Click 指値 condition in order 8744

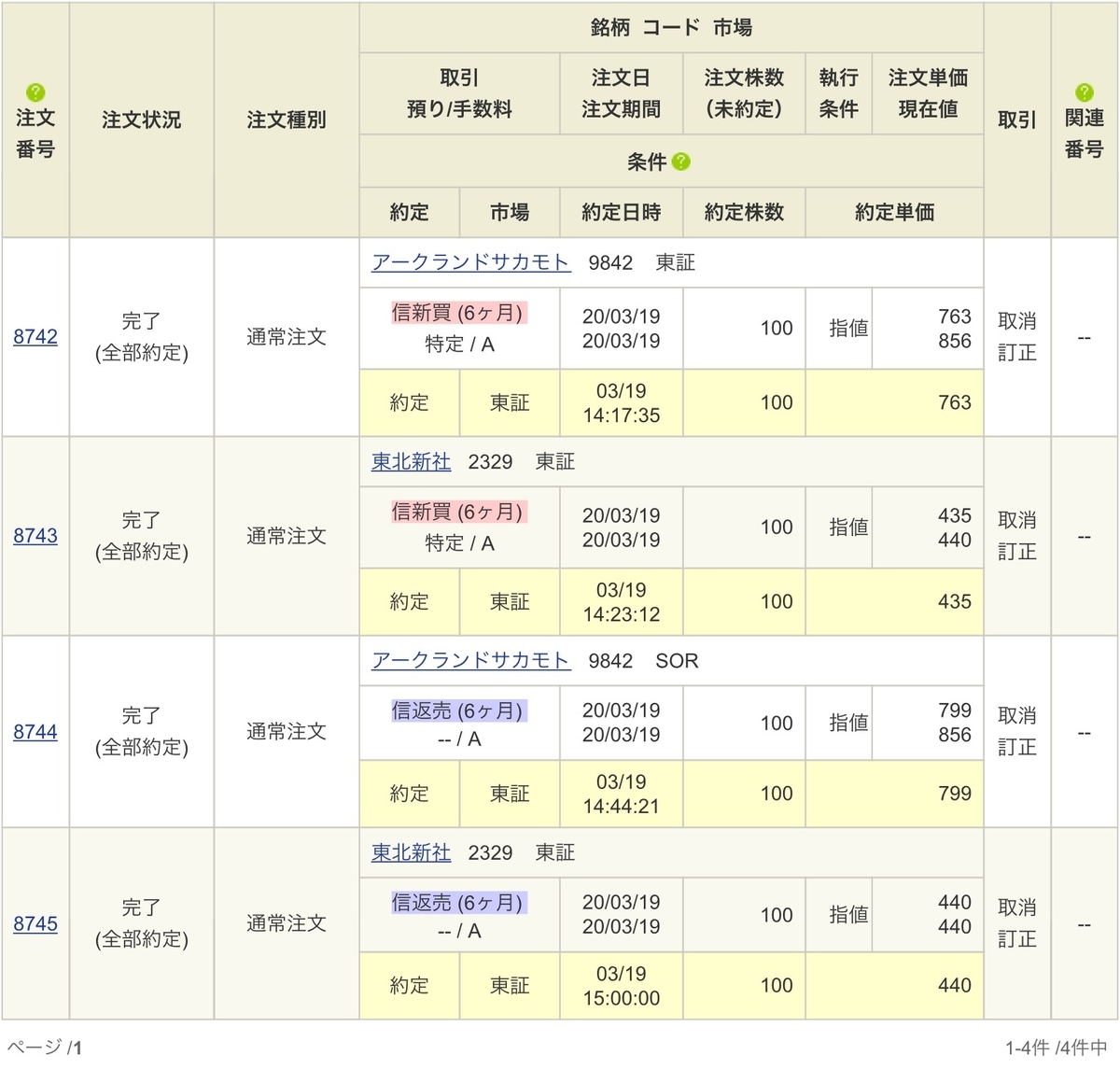(x=848, y=723)
